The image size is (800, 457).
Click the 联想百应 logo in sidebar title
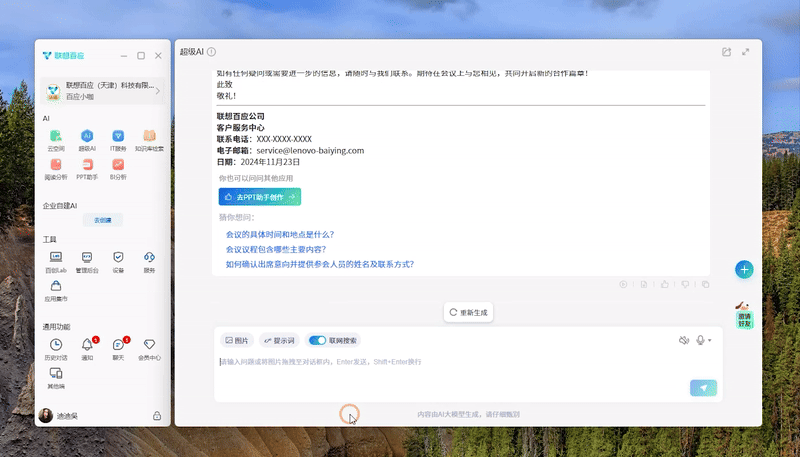pyautogui.click(x=63, y=55)
